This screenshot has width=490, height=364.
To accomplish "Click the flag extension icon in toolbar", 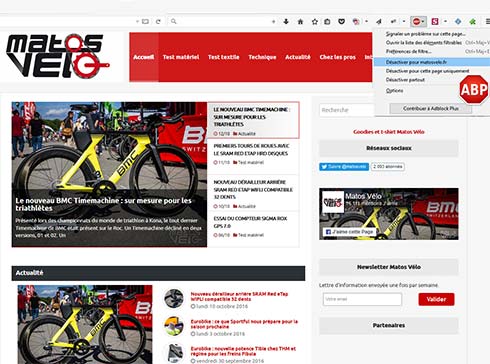I will 356,22.
